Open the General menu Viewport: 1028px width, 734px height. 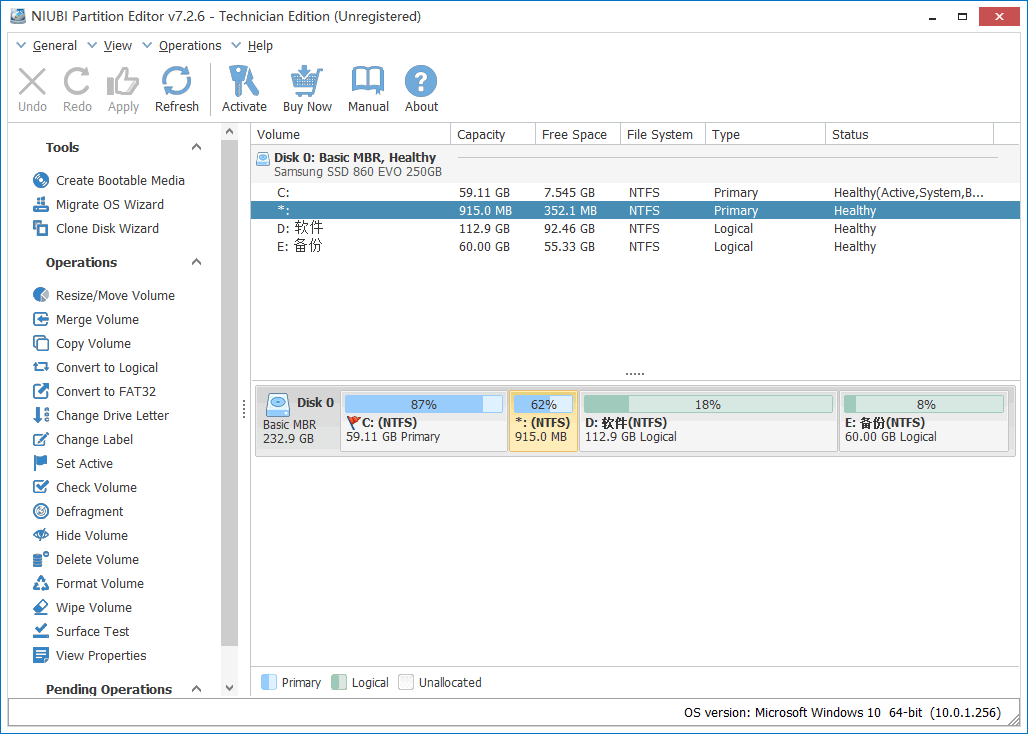54,46
